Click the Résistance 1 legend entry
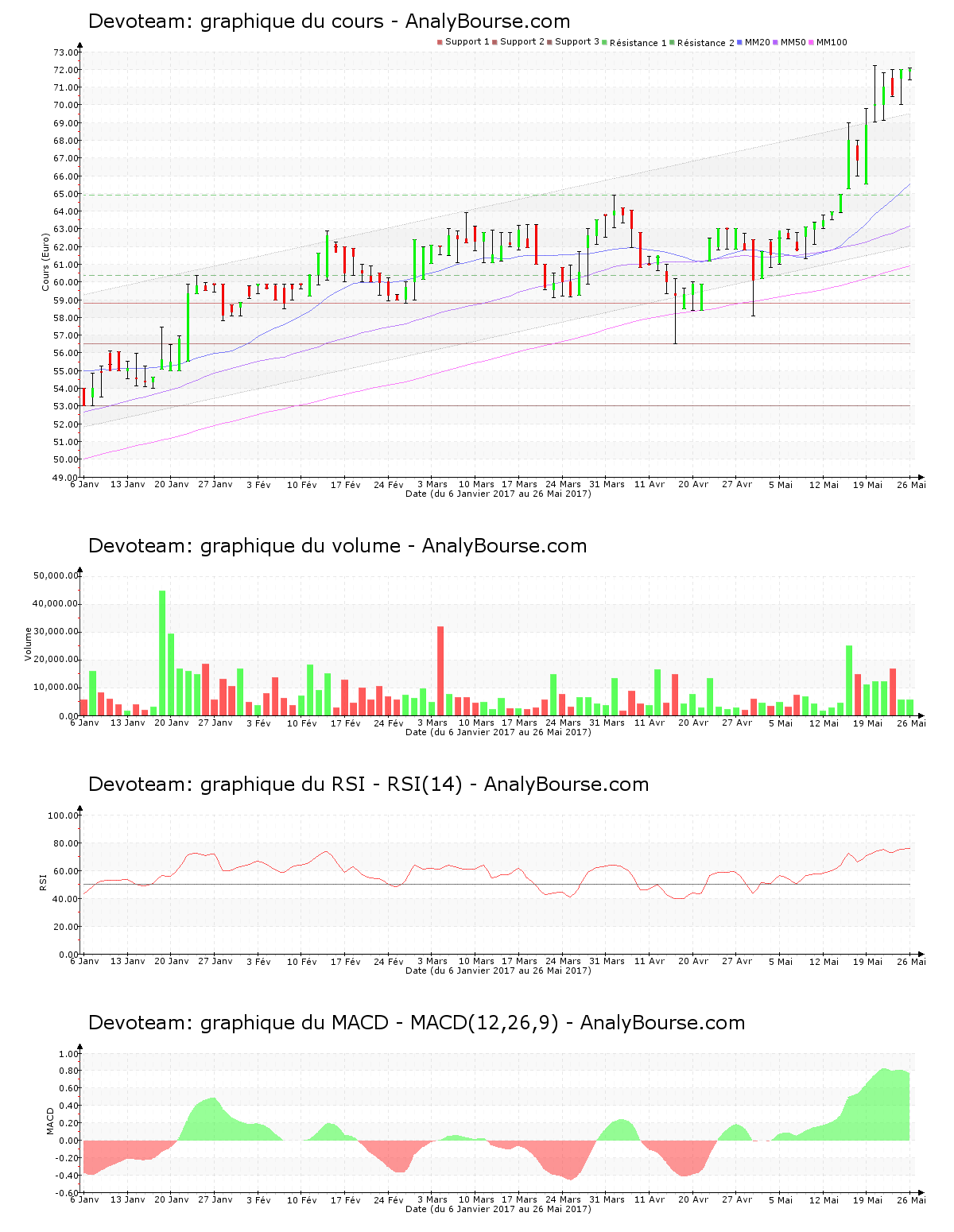The height and width of the screenshot is (1232, 954). (634, 43)
